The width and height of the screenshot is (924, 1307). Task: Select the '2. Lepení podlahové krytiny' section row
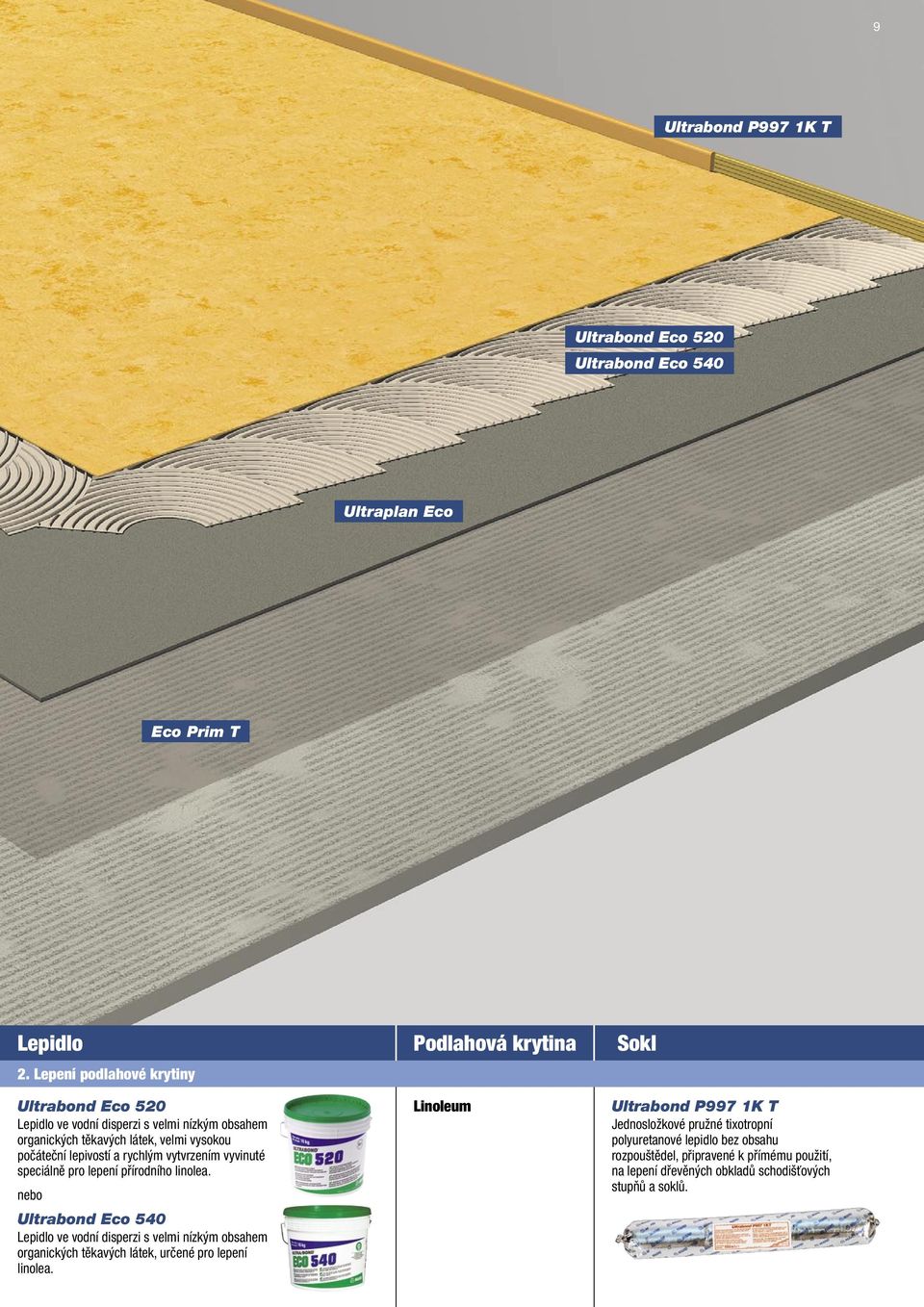click(462, 1074)
